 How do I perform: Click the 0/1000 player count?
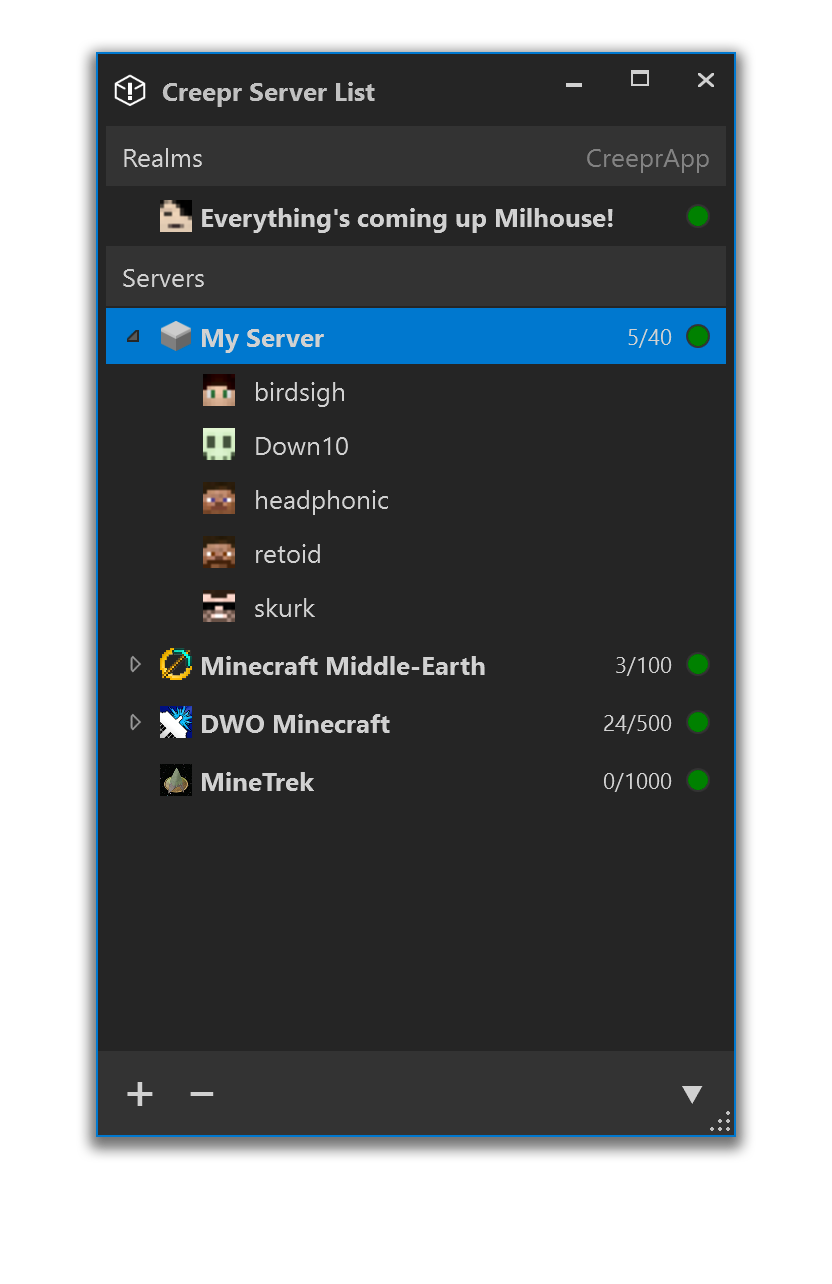pyautogui.click(x=638, y=781)
